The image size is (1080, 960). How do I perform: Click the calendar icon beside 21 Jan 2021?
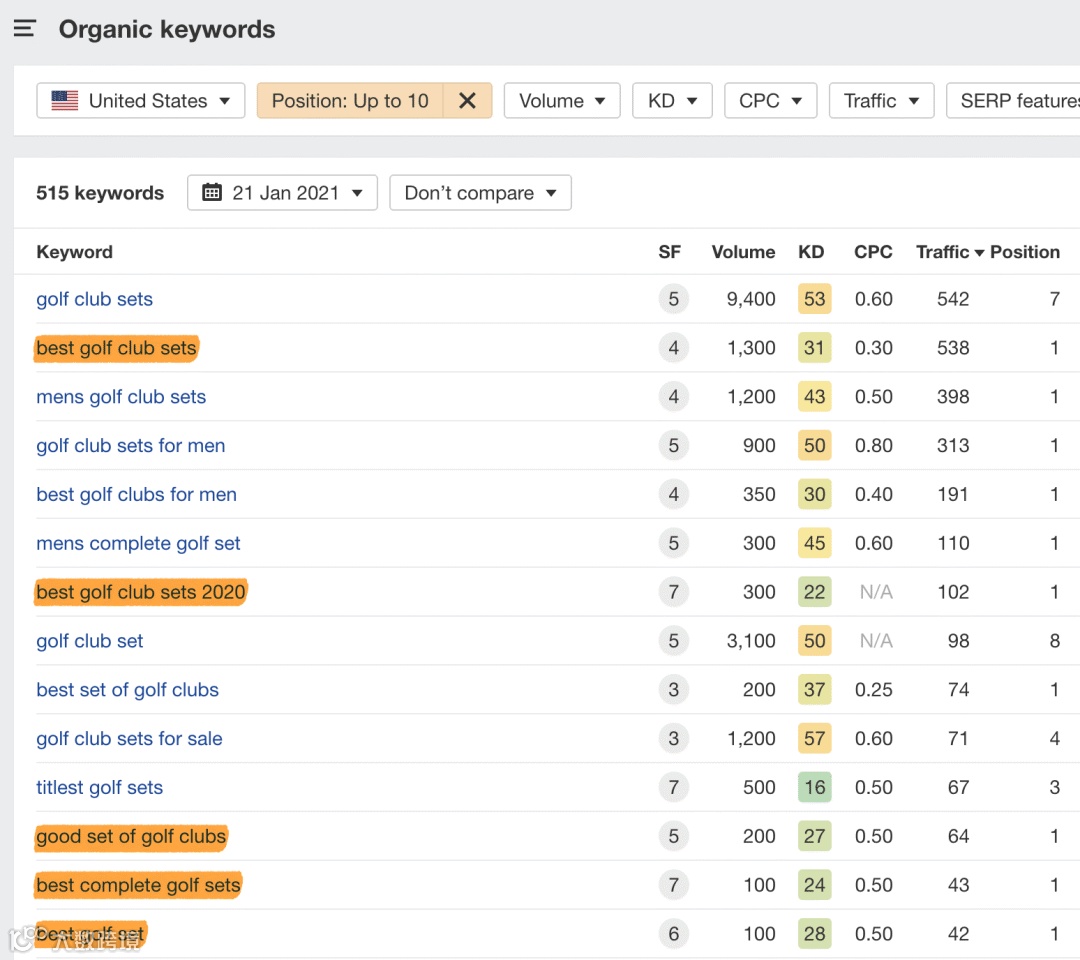(212, 193)
